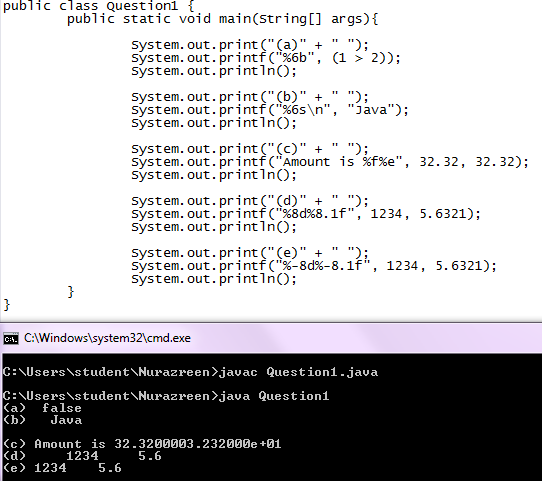Click the print("(b)" + " ") code line
Screen dimensions: 542x481
pyautogui.click(x=250, y=97)
